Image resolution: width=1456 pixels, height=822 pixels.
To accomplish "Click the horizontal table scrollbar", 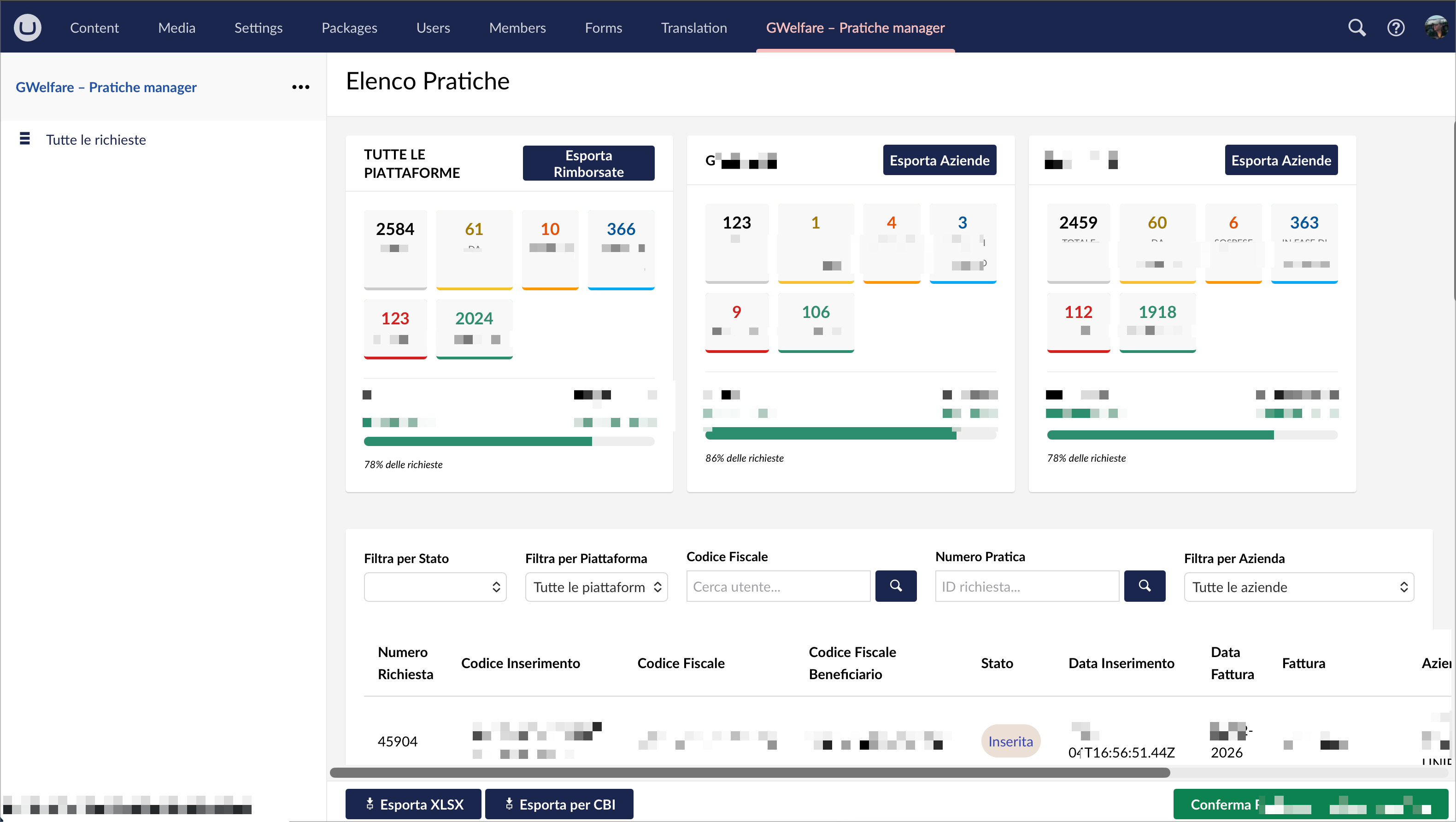I will pyautogui.click(x=750, y=772).
